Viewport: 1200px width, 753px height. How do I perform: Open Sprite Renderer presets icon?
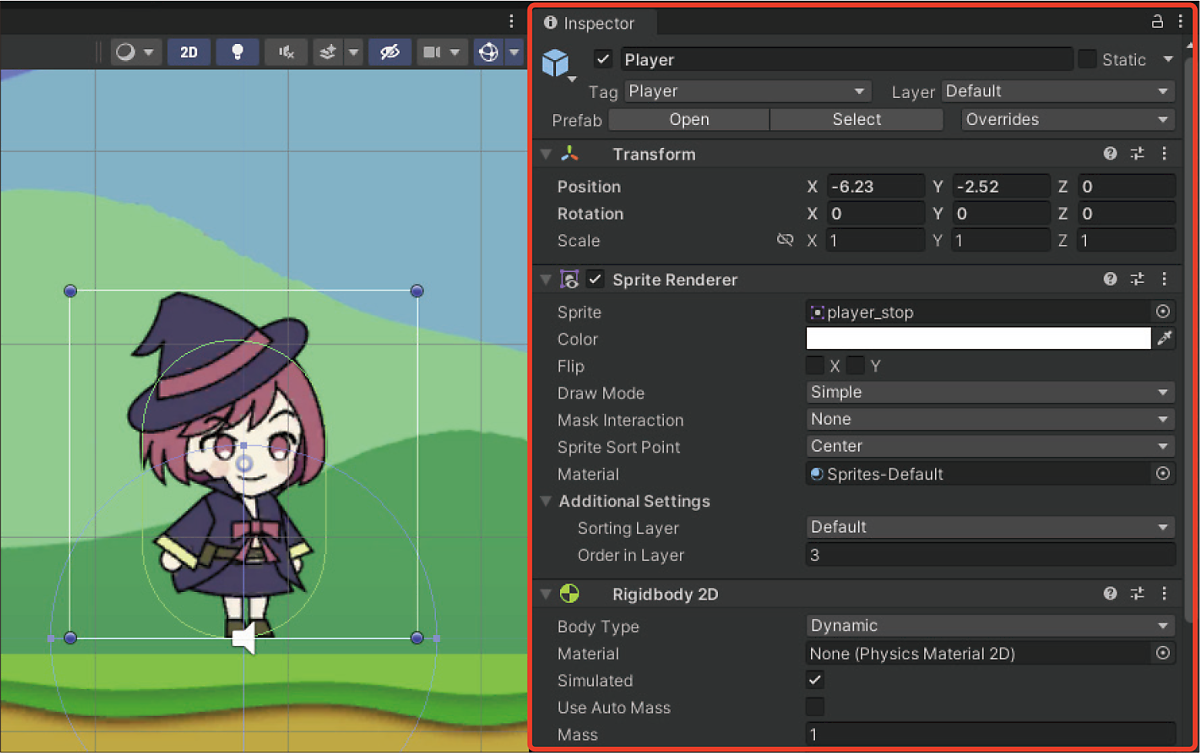(1137, 280)
